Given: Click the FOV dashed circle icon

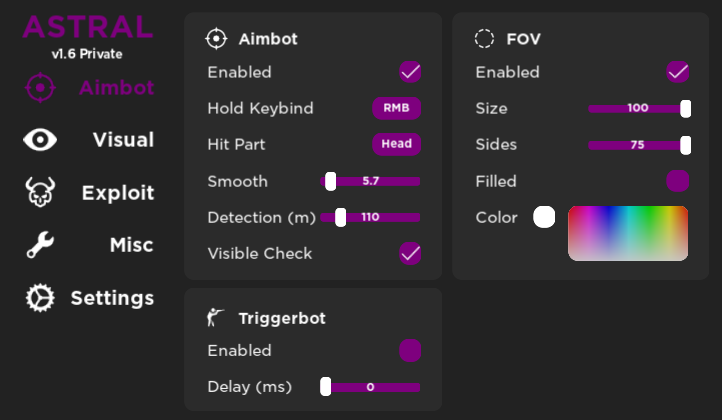Looking at the screenshot, I should point(484,39).
